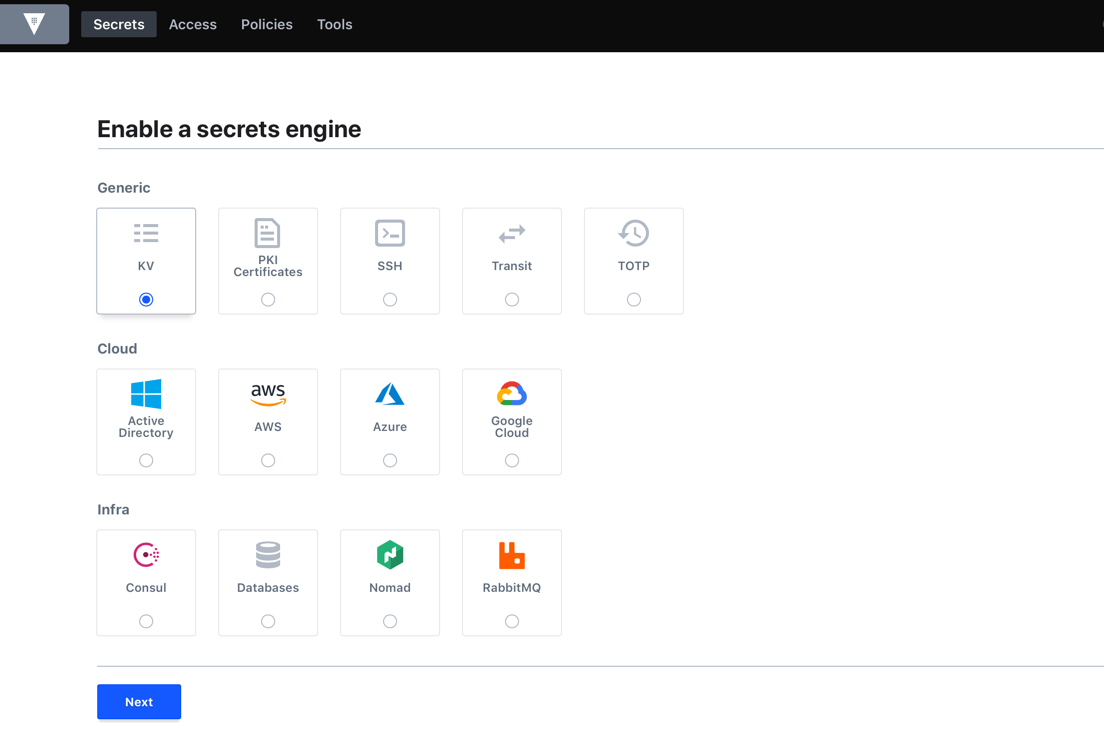Pick the RabbitMQ secrets engine
The height and width of the screenshot is (729, 1104).
pos(512,580)
